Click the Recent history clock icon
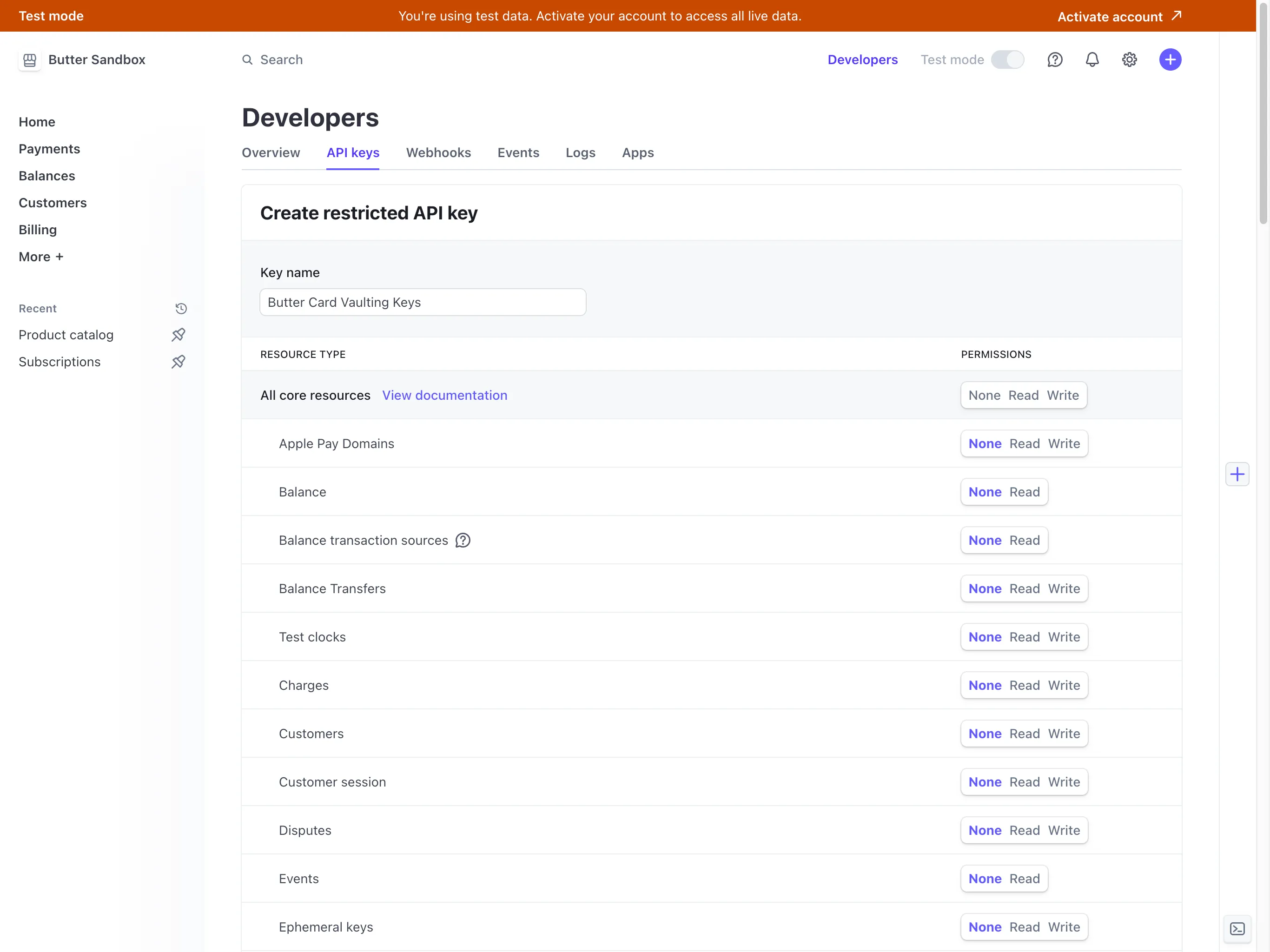This screenshot has width=1270, height=952. point(181,308)
